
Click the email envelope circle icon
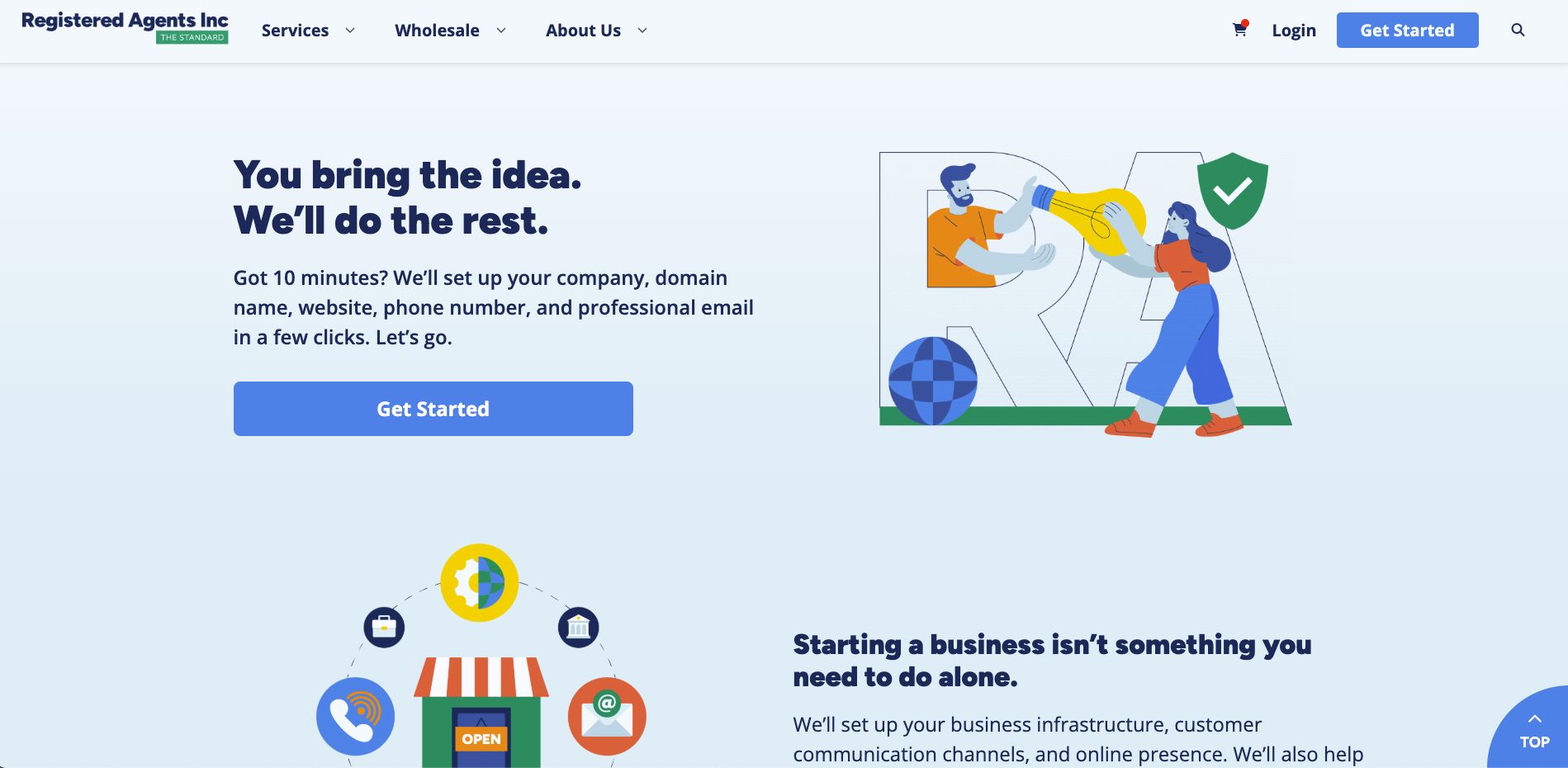[x=607, y=716]
